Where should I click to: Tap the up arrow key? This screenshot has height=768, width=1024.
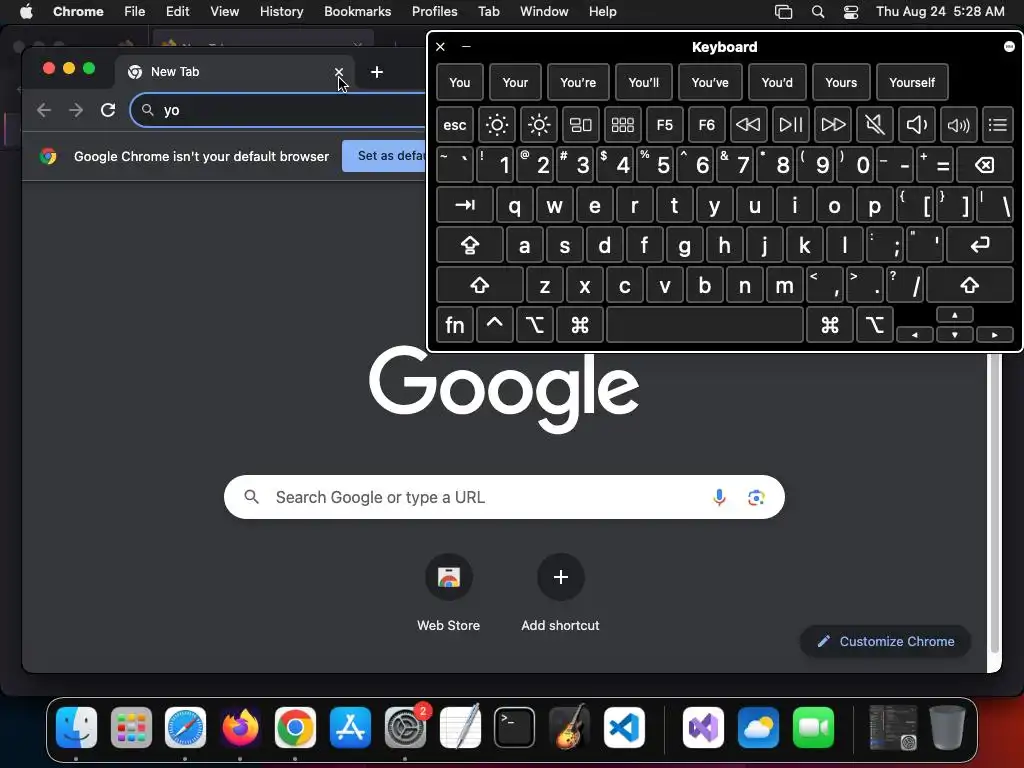pyautogui.click(x=955, y=315)
